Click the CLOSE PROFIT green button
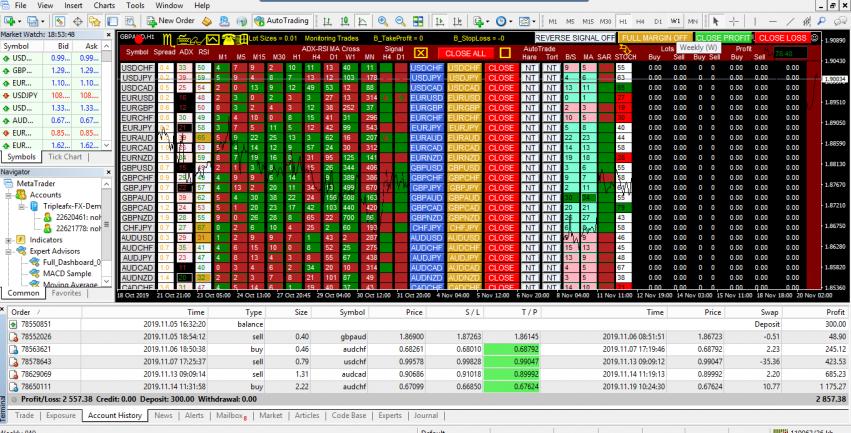The height and width of the screenshot is (433, 851). click(x=723, y=38)
